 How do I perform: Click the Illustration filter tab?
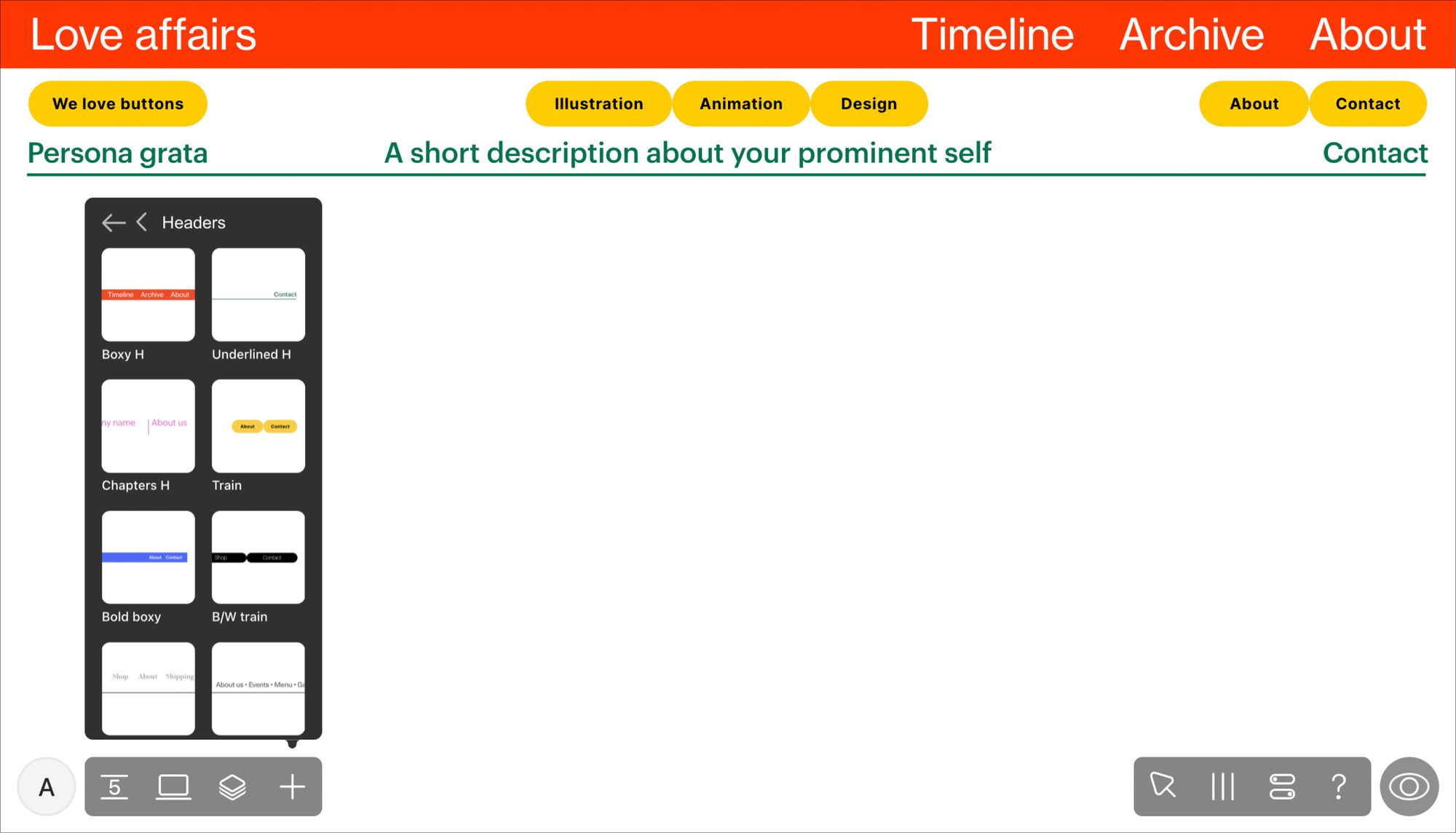(x=597, y=103)
